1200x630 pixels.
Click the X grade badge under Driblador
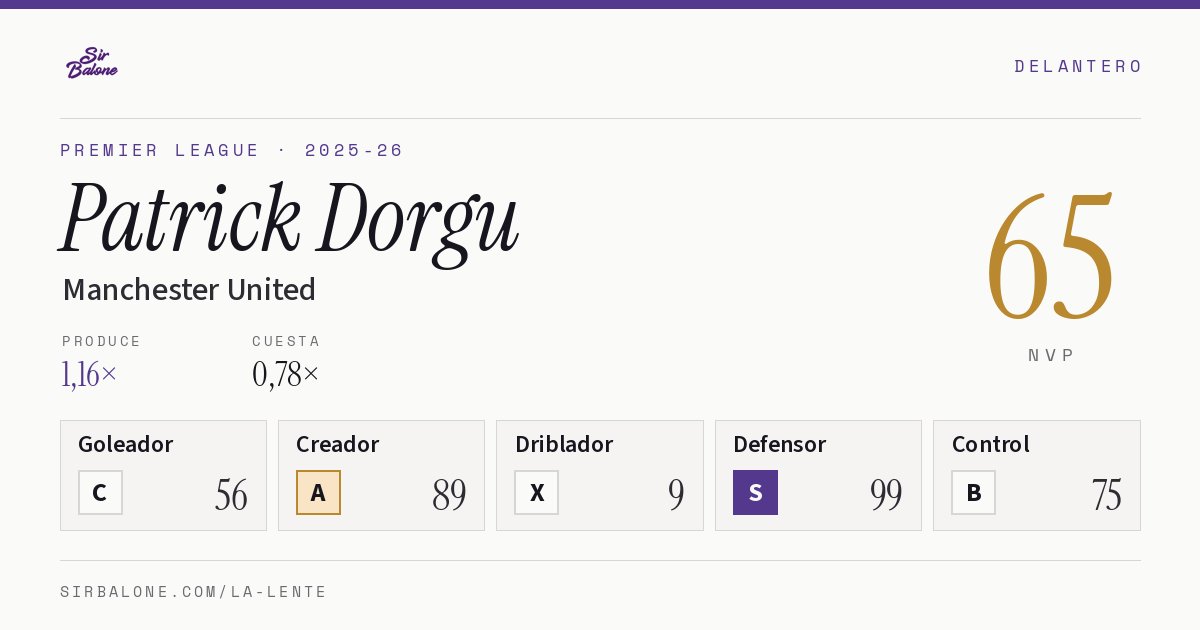click(x=537, y=492)
